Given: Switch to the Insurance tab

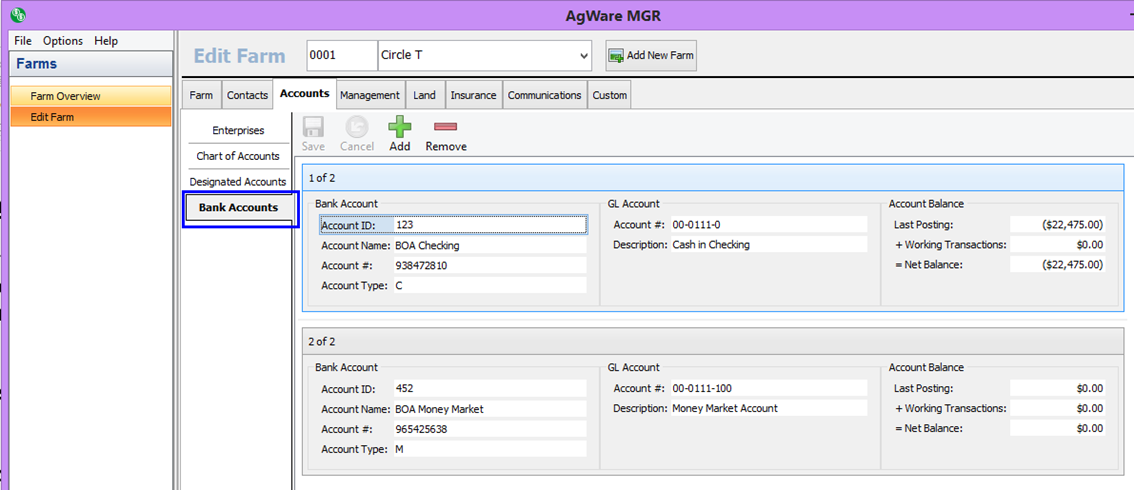Looking at the screenshot, I should [x=473, y=95].
